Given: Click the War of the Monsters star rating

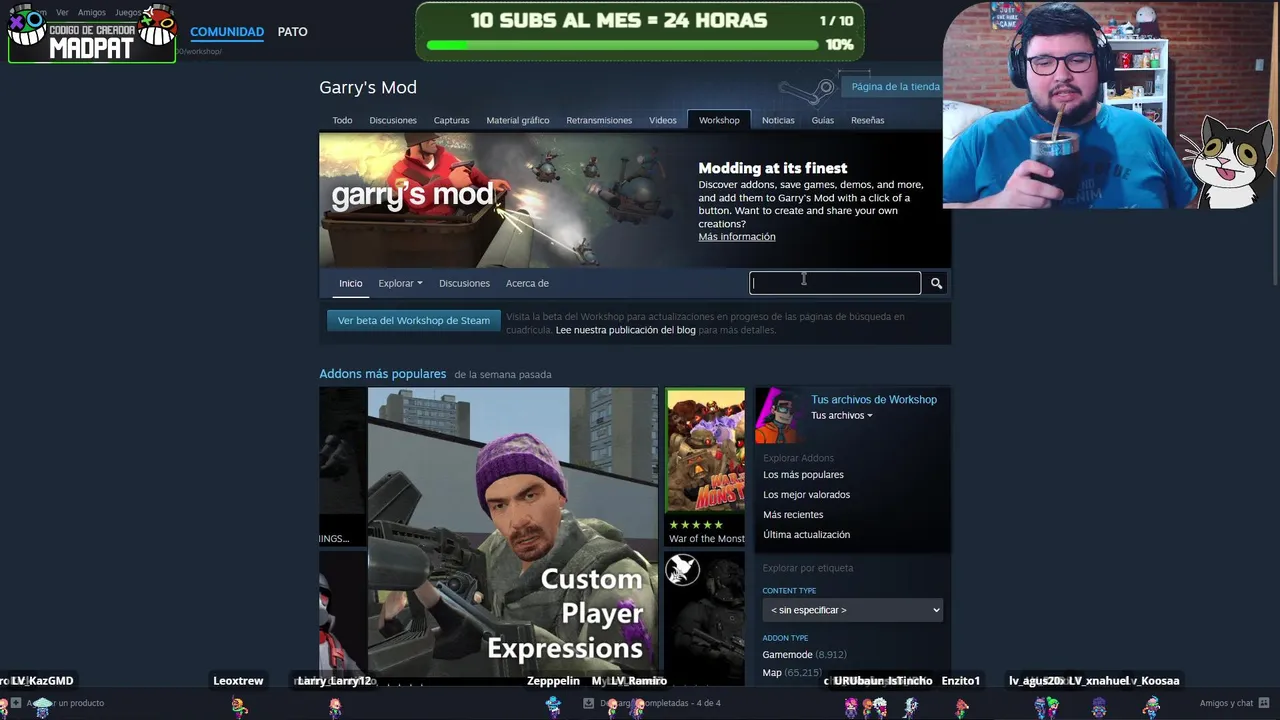Looking at the screenshot, I should 695,525.
